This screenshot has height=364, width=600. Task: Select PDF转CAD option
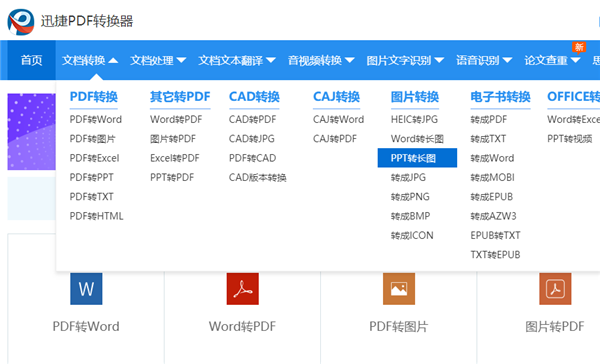tap(253, 158)
